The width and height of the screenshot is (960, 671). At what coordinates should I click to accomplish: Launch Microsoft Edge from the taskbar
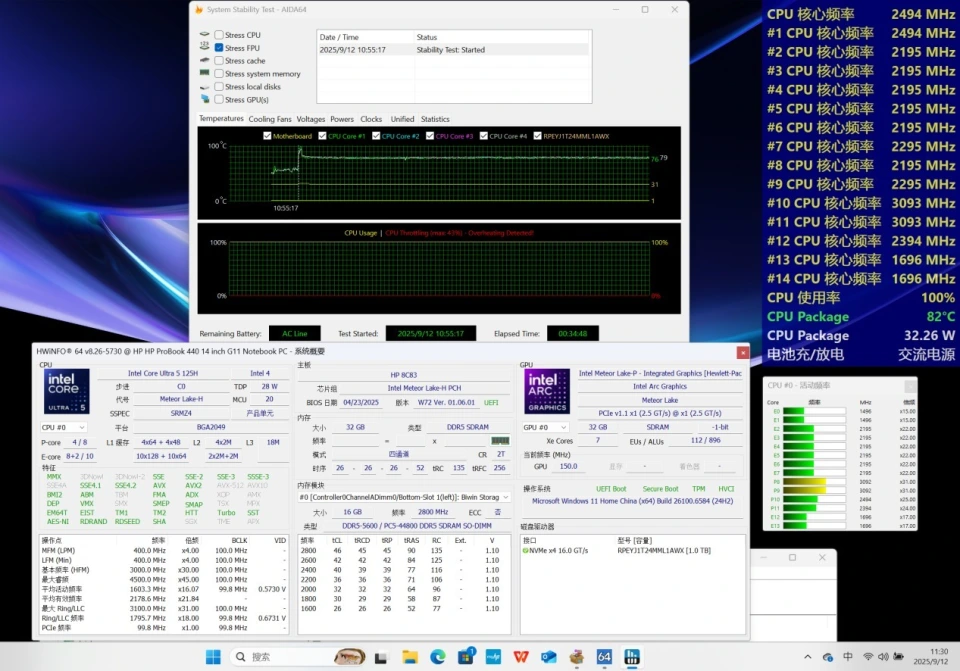438,657
